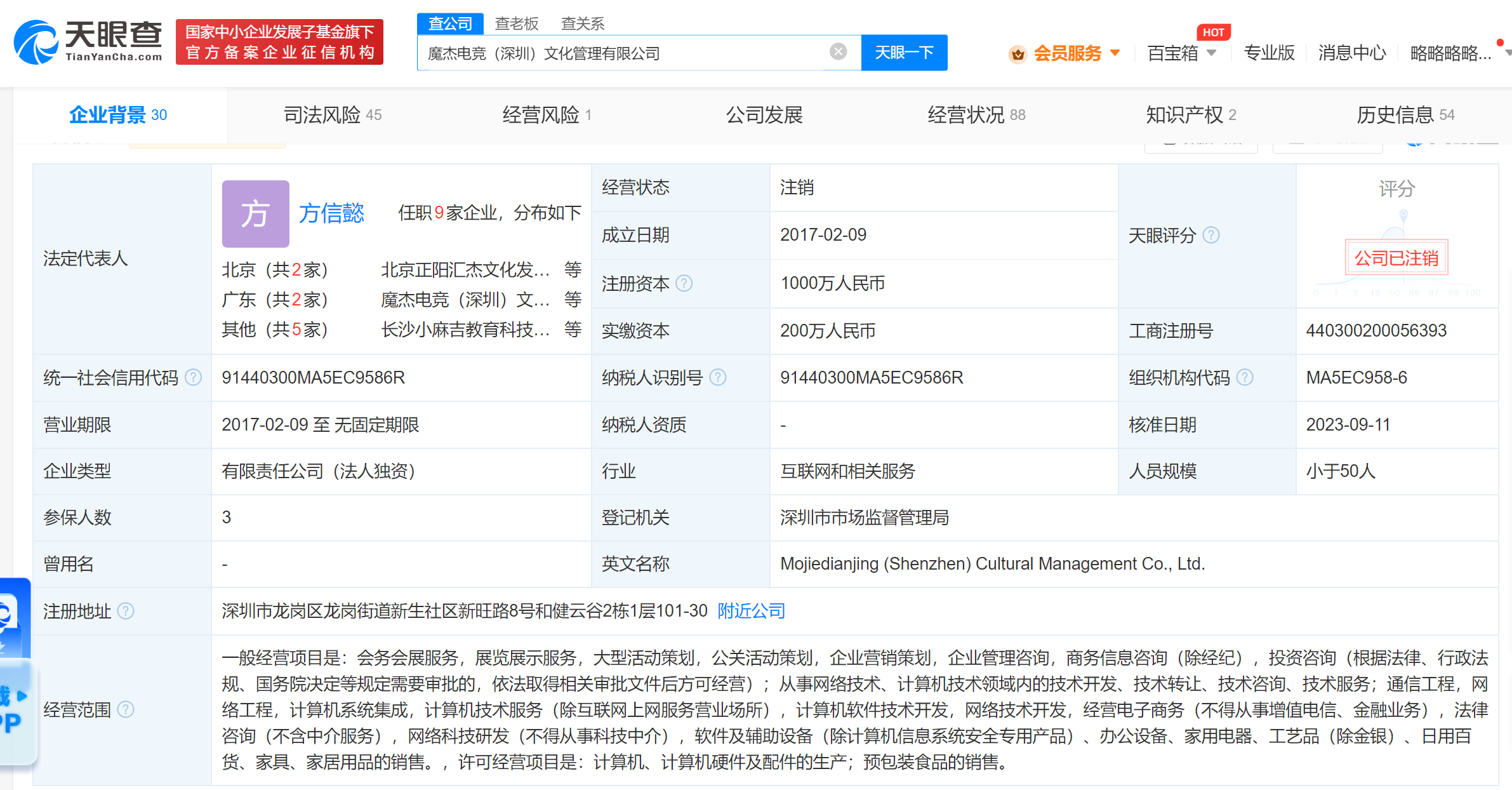Click the 天眼一下 search button
The image size is (1512, 790).
coord(904,53)
